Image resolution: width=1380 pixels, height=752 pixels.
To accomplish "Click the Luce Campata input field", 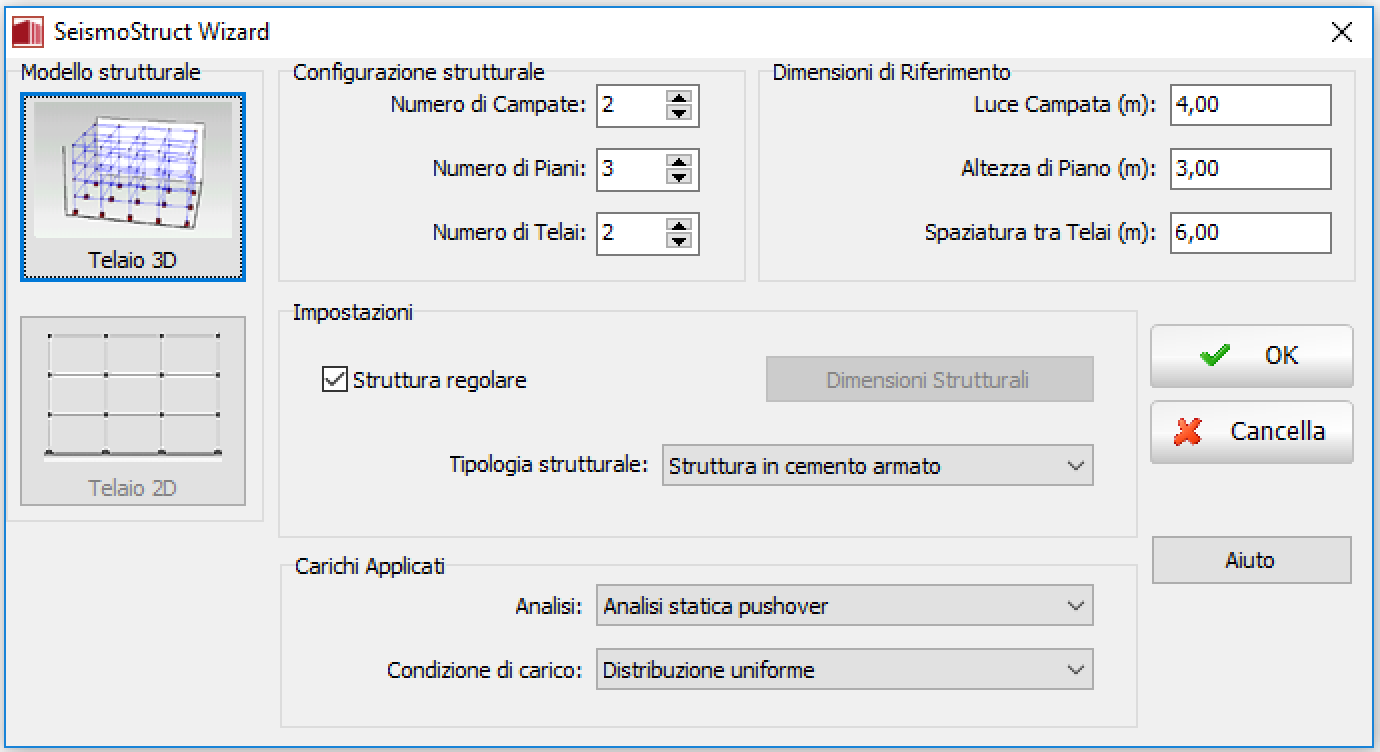I will coord(1250,105).
